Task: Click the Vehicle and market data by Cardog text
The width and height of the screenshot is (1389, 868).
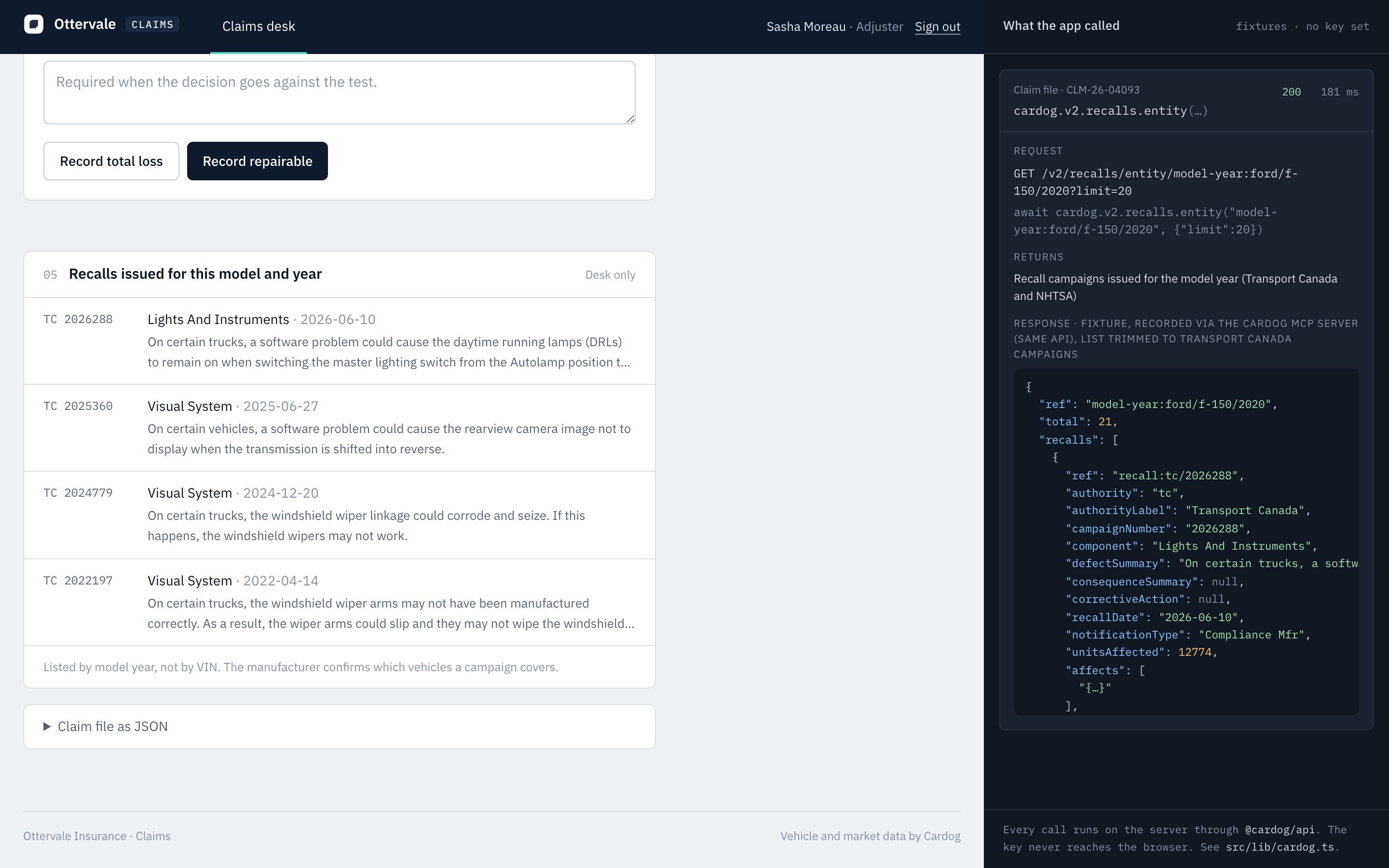Action: click(870, 836)
